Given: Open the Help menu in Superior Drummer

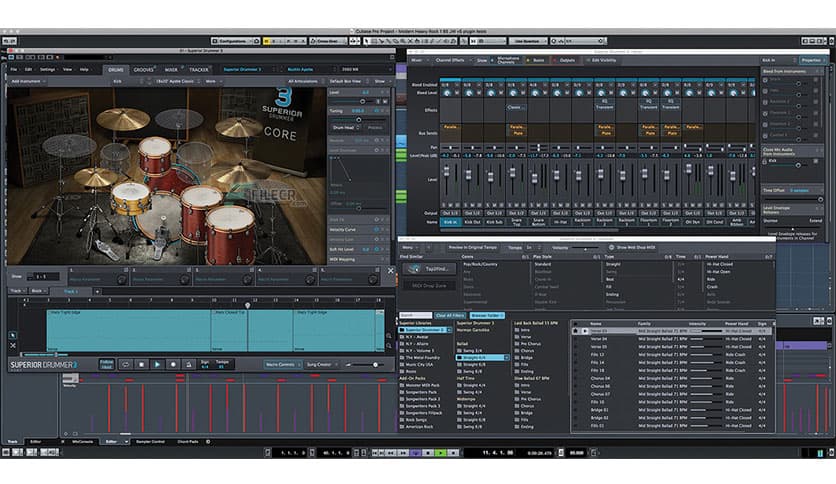Looking at the screenshot, I should 84,70.
